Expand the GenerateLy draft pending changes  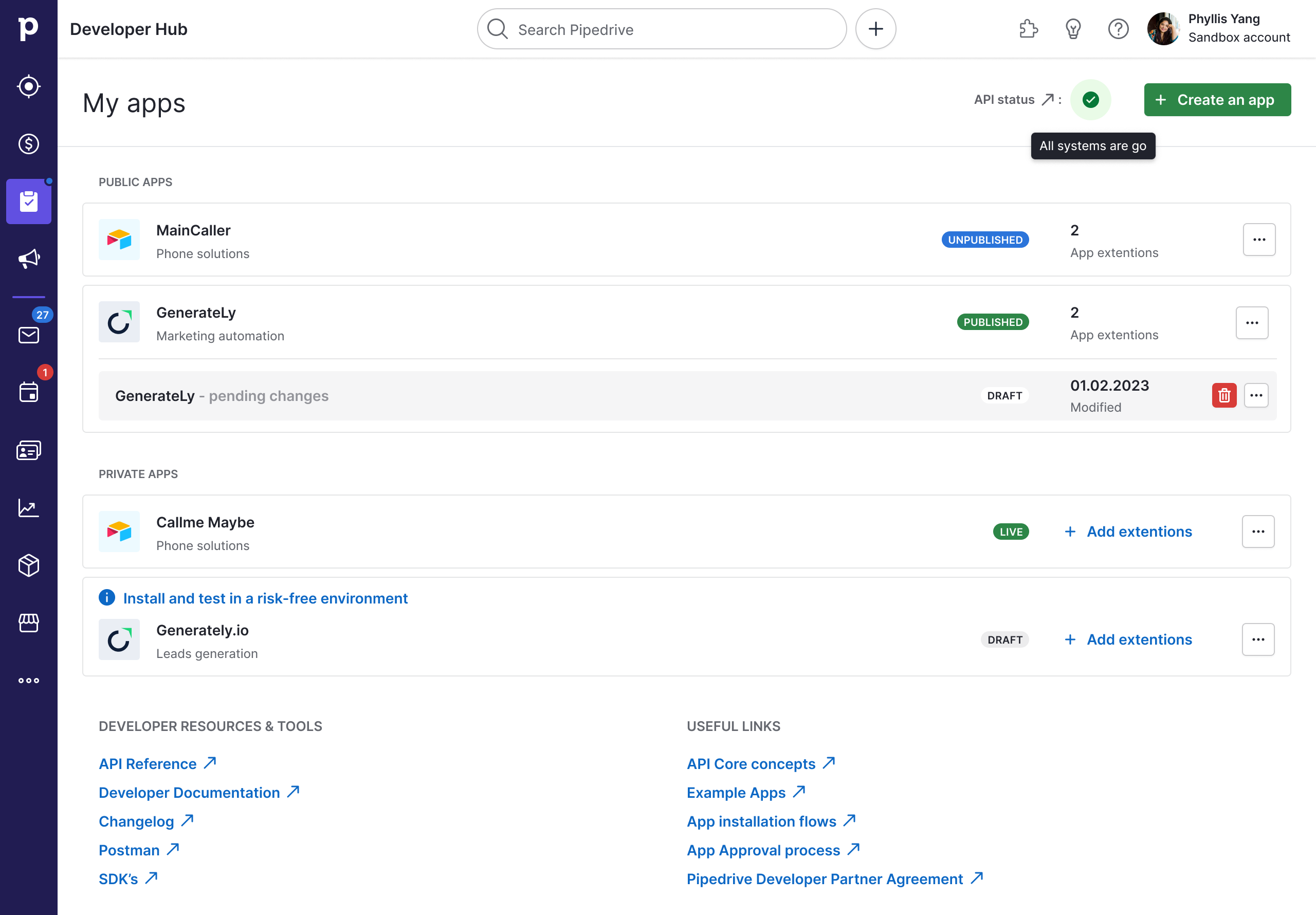click(1257, 395)
